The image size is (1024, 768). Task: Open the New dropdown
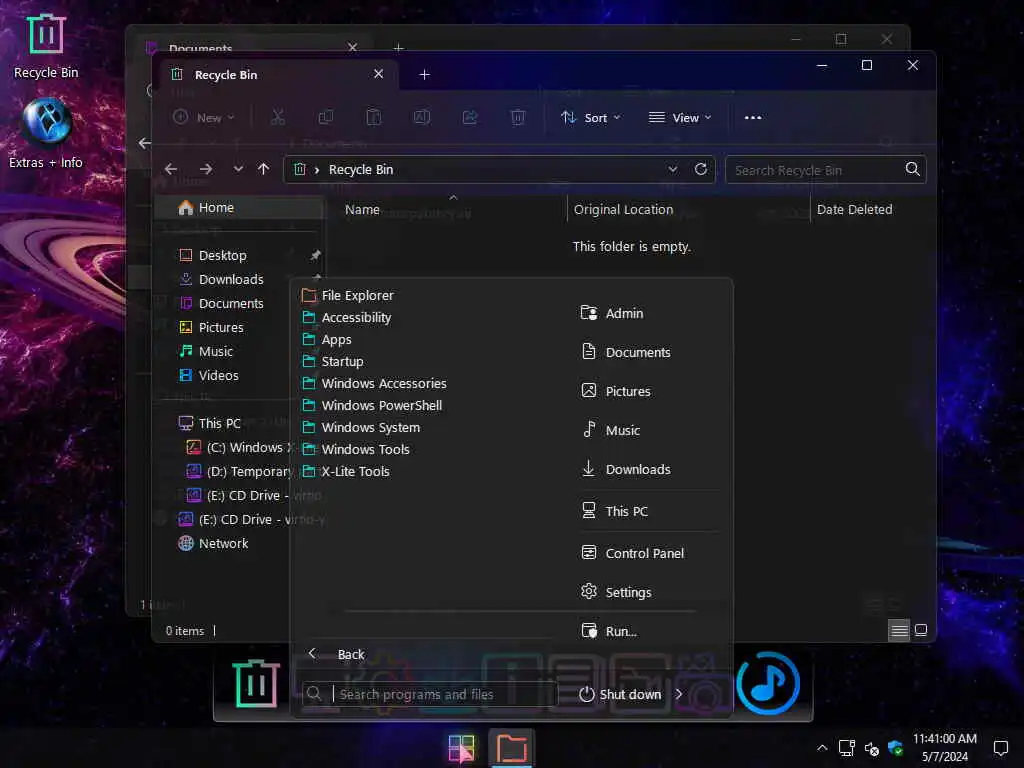(x=204, y=118)
